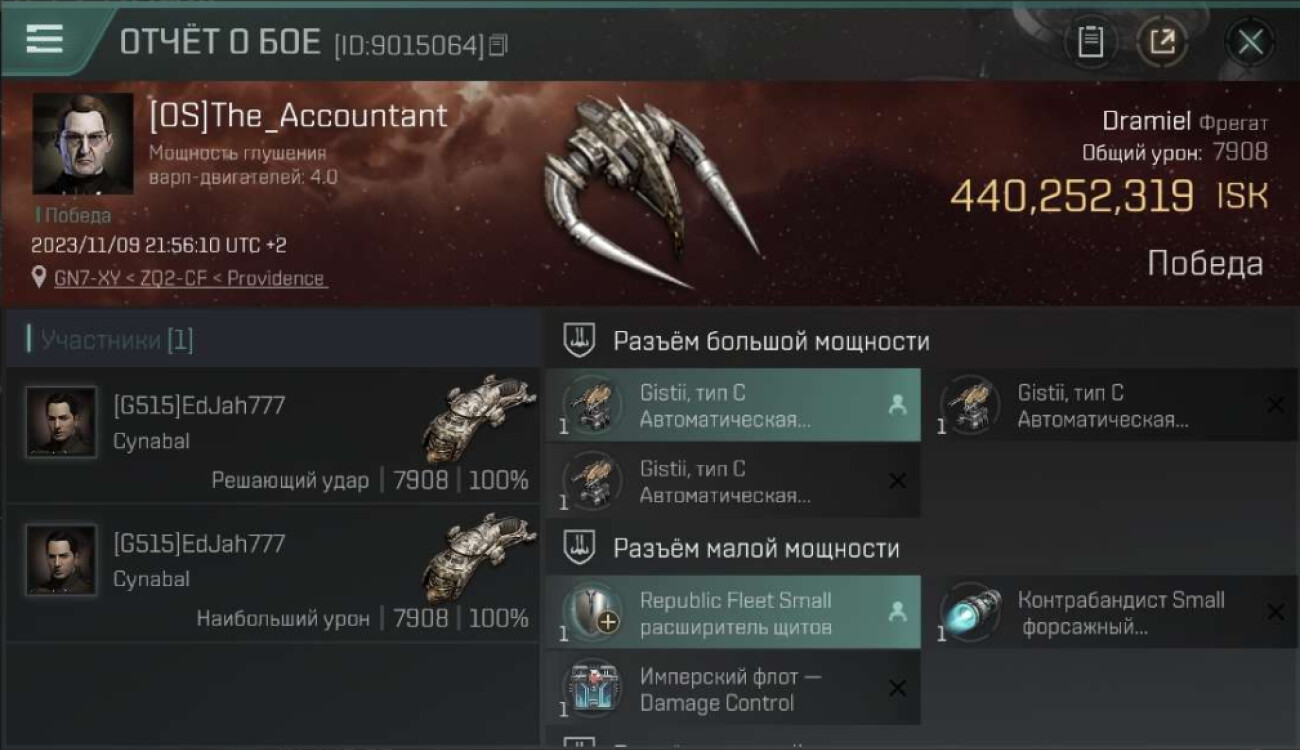The image size is (1300, 750).
Task: Click the clipboard report icon
Action: 1090,42
